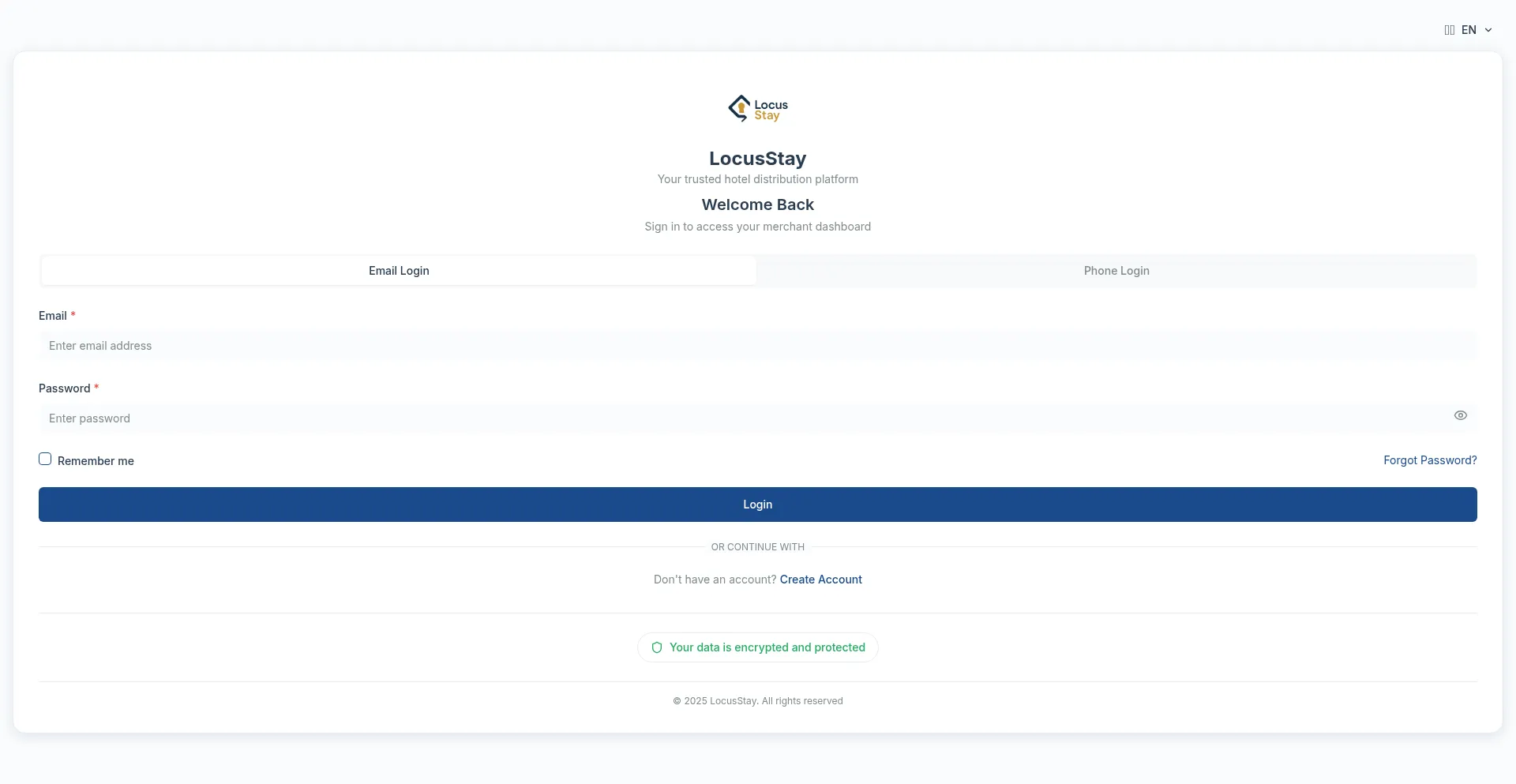The image size is (1516, 784).
Task: Show password using the eye icon
Action: pyautogui.click(x=1460, y=415)
